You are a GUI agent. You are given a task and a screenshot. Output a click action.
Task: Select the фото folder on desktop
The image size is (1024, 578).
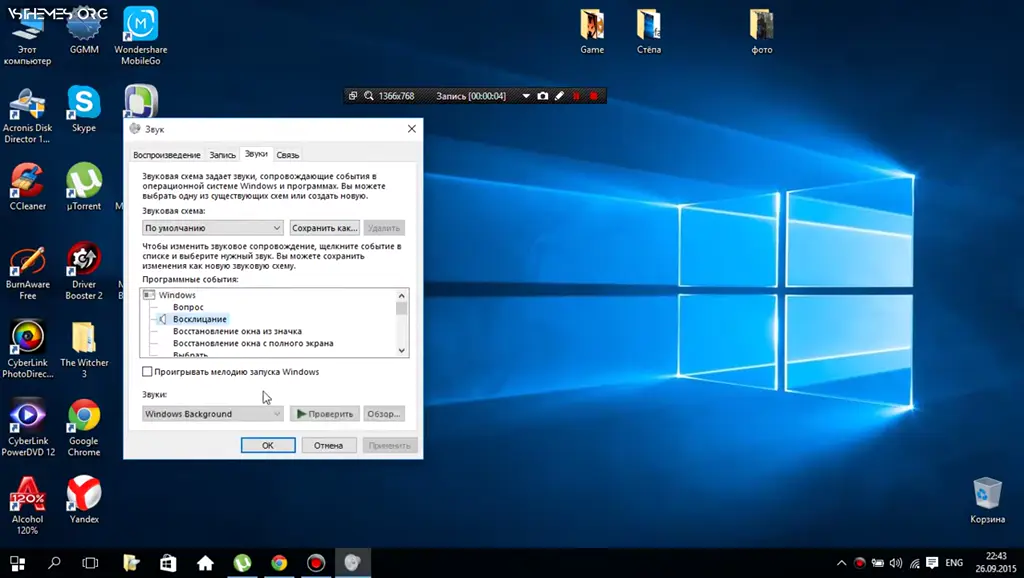(761, 31)
